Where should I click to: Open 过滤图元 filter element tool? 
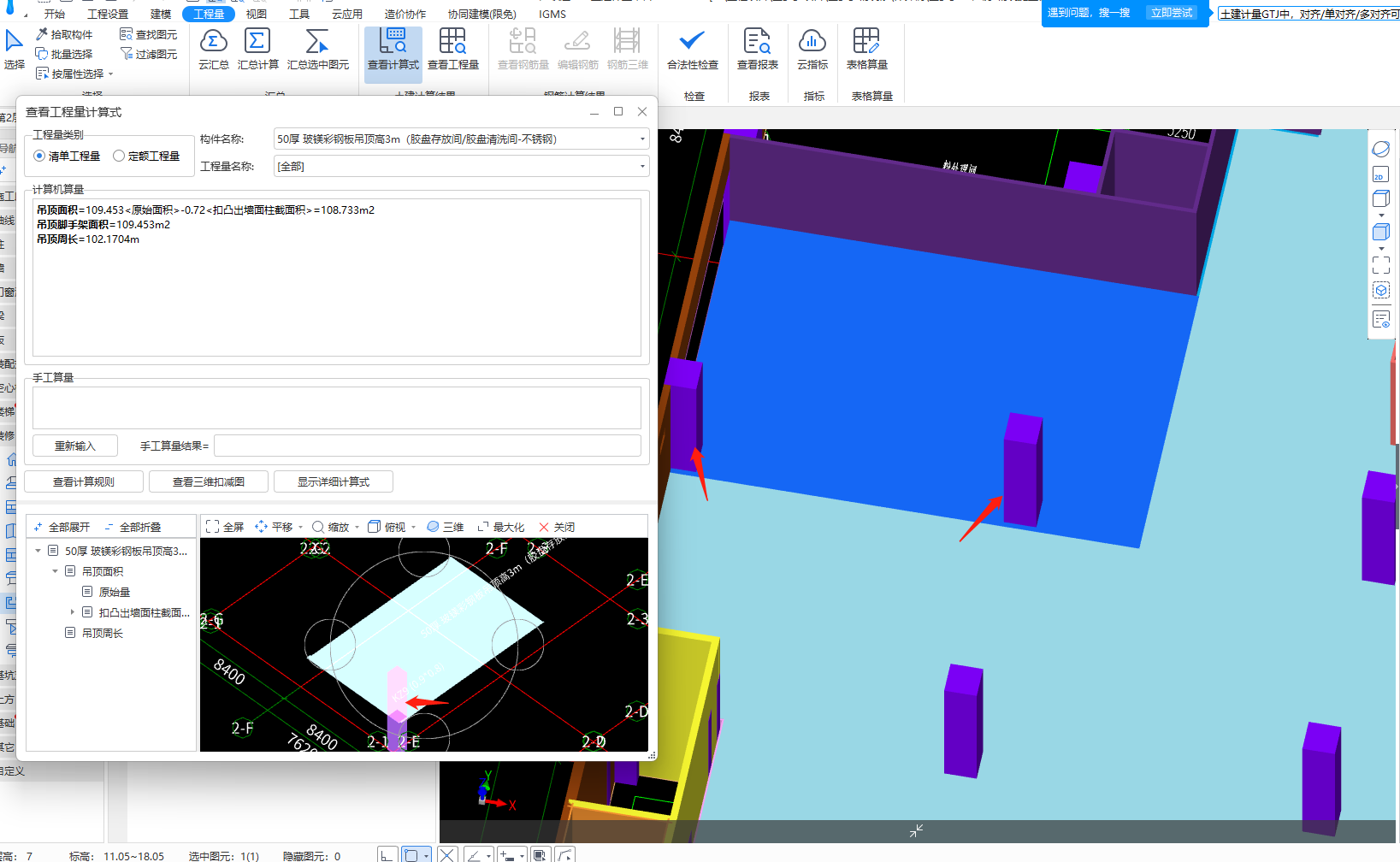click(x=149, y=54)
